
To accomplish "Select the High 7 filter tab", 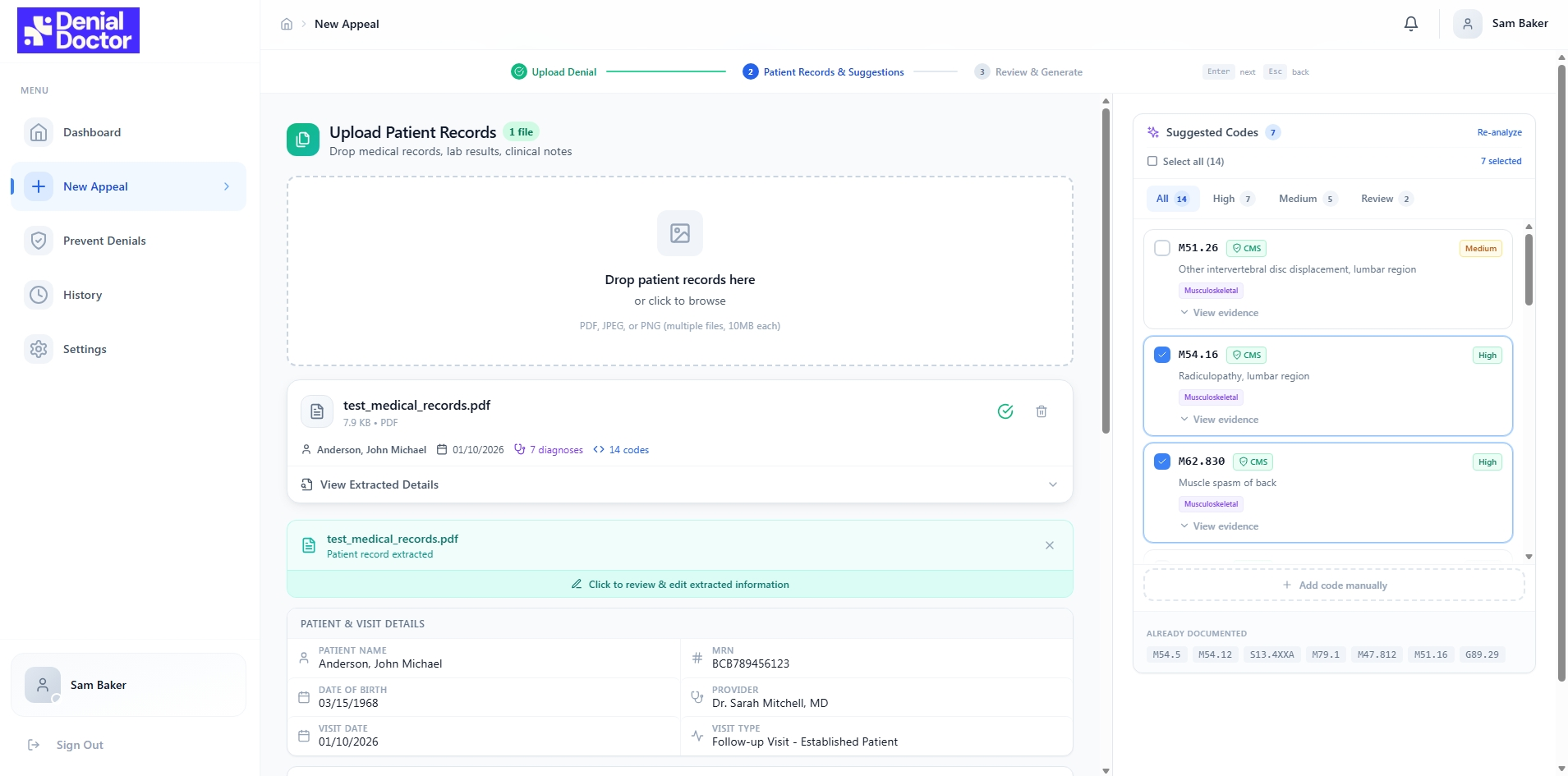I will [x=1233, y=199].
